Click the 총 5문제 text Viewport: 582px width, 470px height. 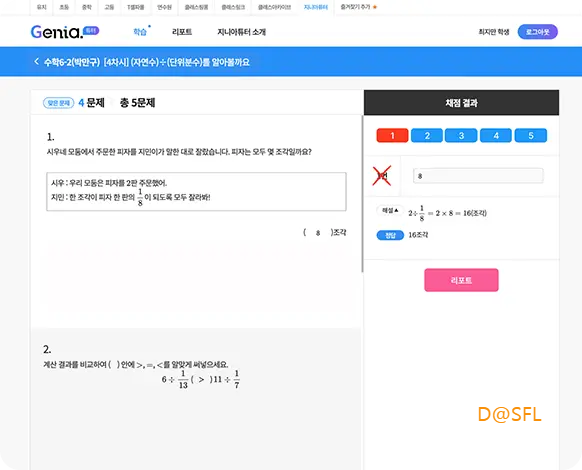[x=137, y=103]
